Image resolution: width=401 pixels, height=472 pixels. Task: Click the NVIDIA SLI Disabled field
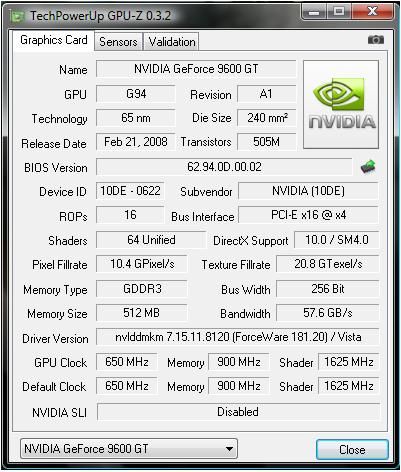[x=238, y=412]
